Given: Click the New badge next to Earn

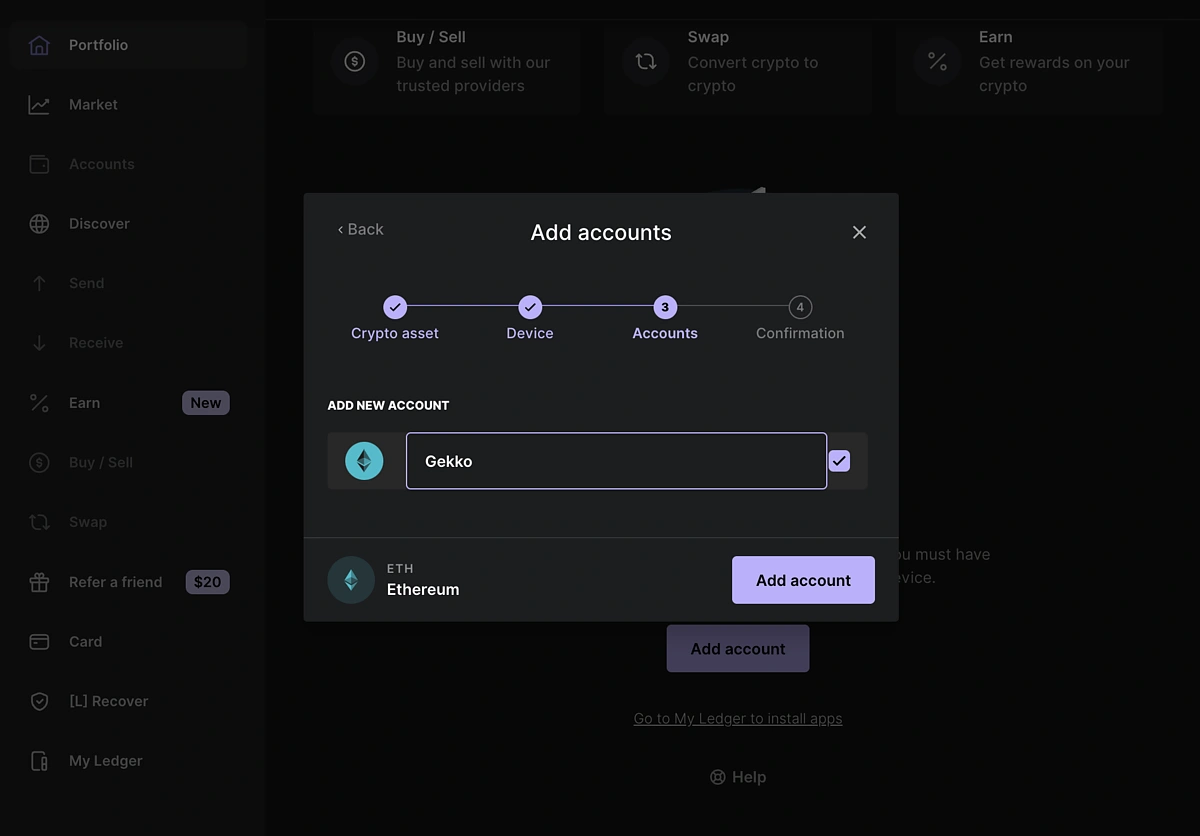Looking at the screenshot, I should click(x=206, y=403).
